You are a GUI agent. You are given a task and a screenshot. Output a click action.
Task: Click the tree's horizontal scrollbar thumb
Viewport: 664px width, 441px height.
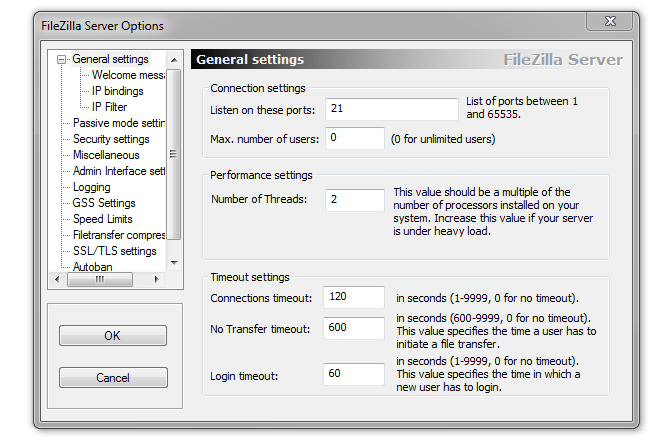coord(100,279)
